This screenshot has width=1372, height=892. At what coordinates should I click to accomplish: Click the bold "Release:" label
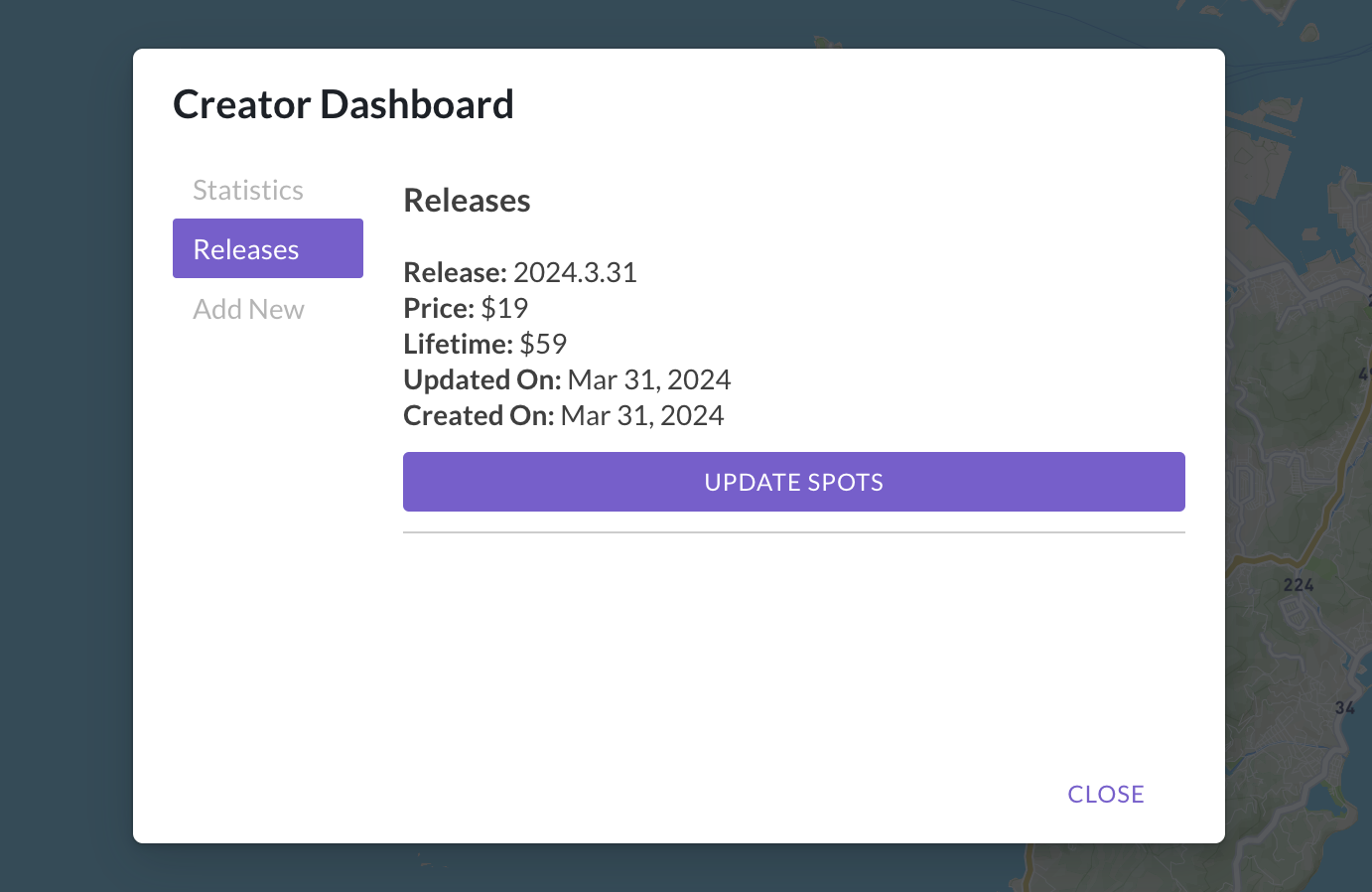[x=455, y=272]
